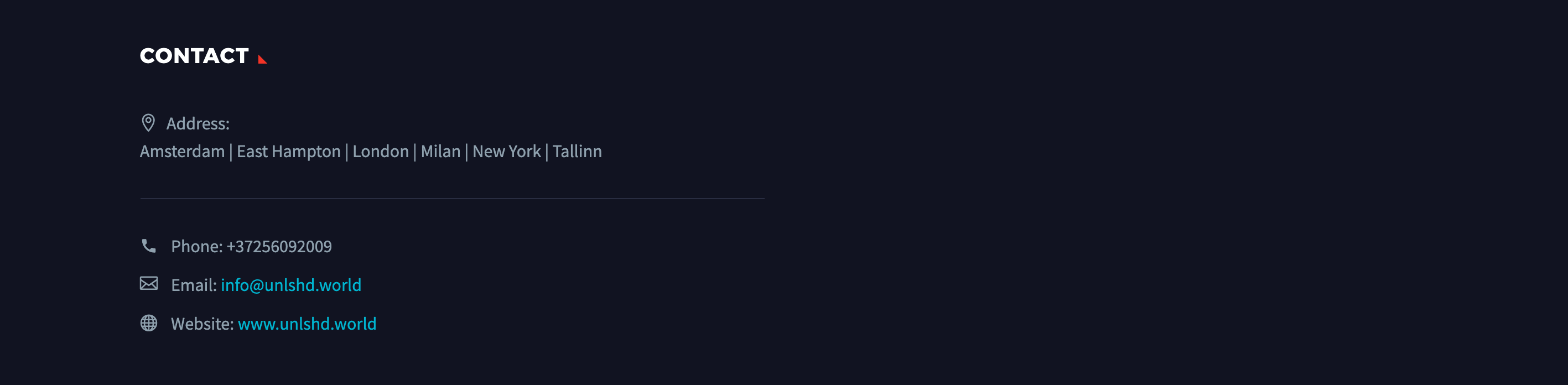Viewport: 1568px width, 385px height.
Task: Select Milan in the address list
Action: click(441, 152)
